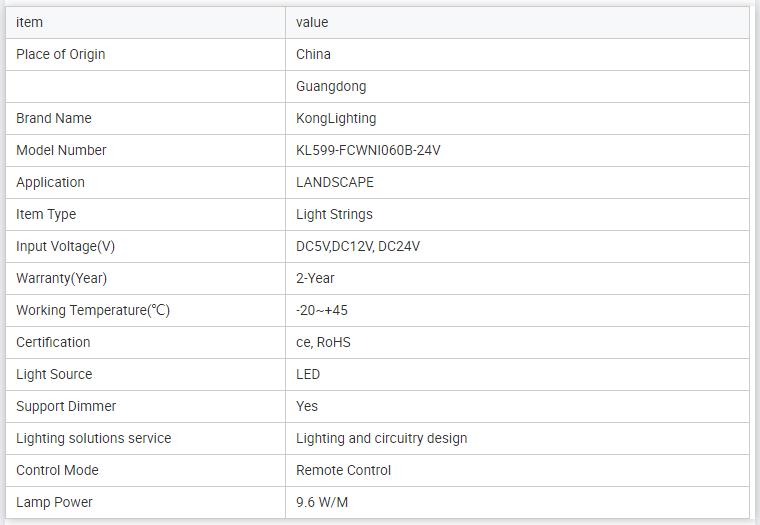Click the 'ce, RoHS' certification value
Viewport: 760px width, 525px height.
pos(323,342)
